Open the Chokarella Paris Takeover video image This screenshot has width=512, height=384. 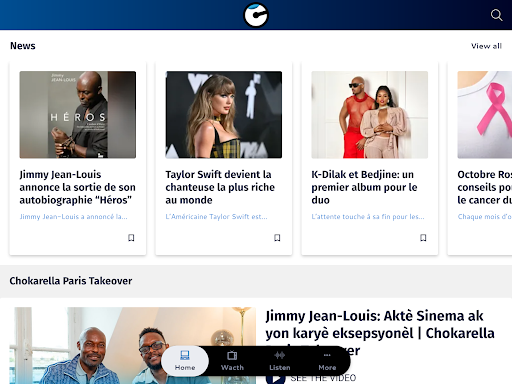[133, 345]
